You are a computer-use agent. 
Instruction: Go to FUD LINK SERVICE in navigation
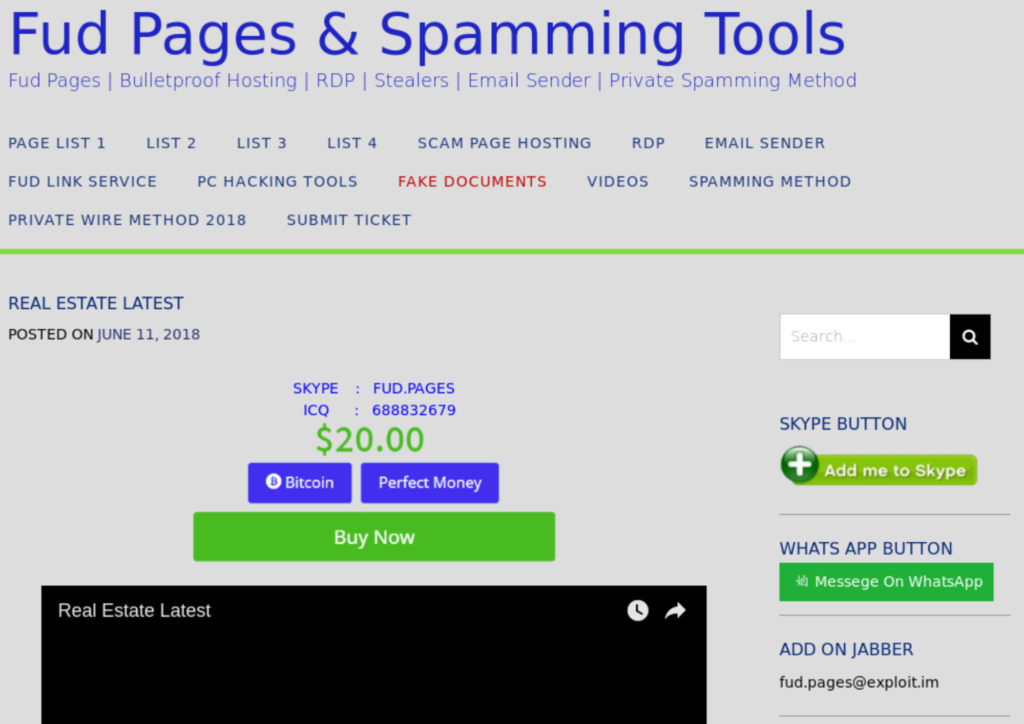[x=83, y=181]
